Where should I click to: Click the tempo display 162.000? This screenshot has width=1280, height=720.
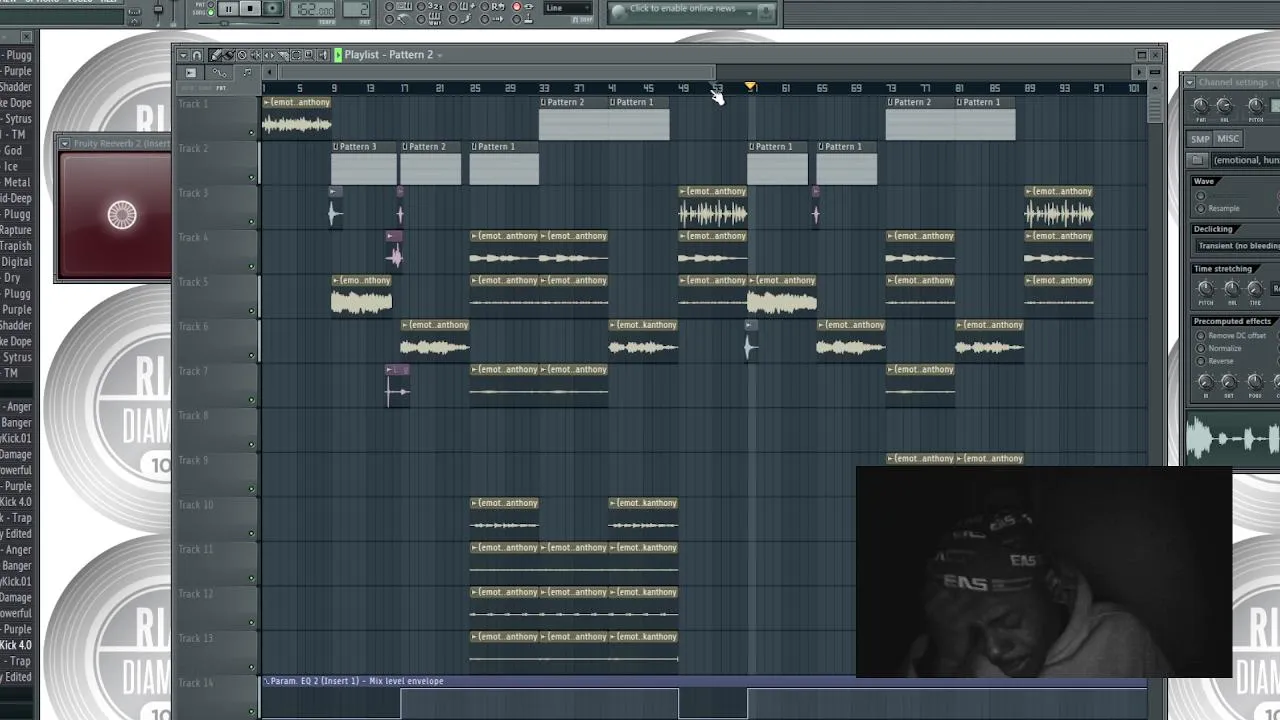(x=312, y=9)
